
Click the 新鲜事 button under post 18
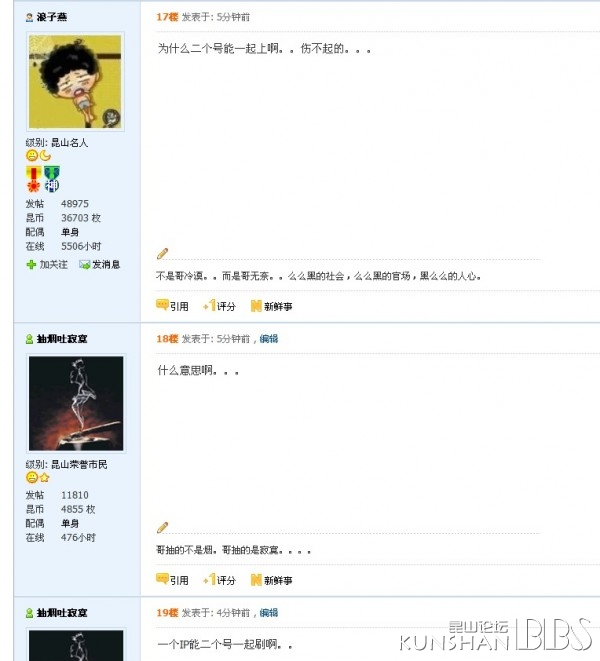272,580
